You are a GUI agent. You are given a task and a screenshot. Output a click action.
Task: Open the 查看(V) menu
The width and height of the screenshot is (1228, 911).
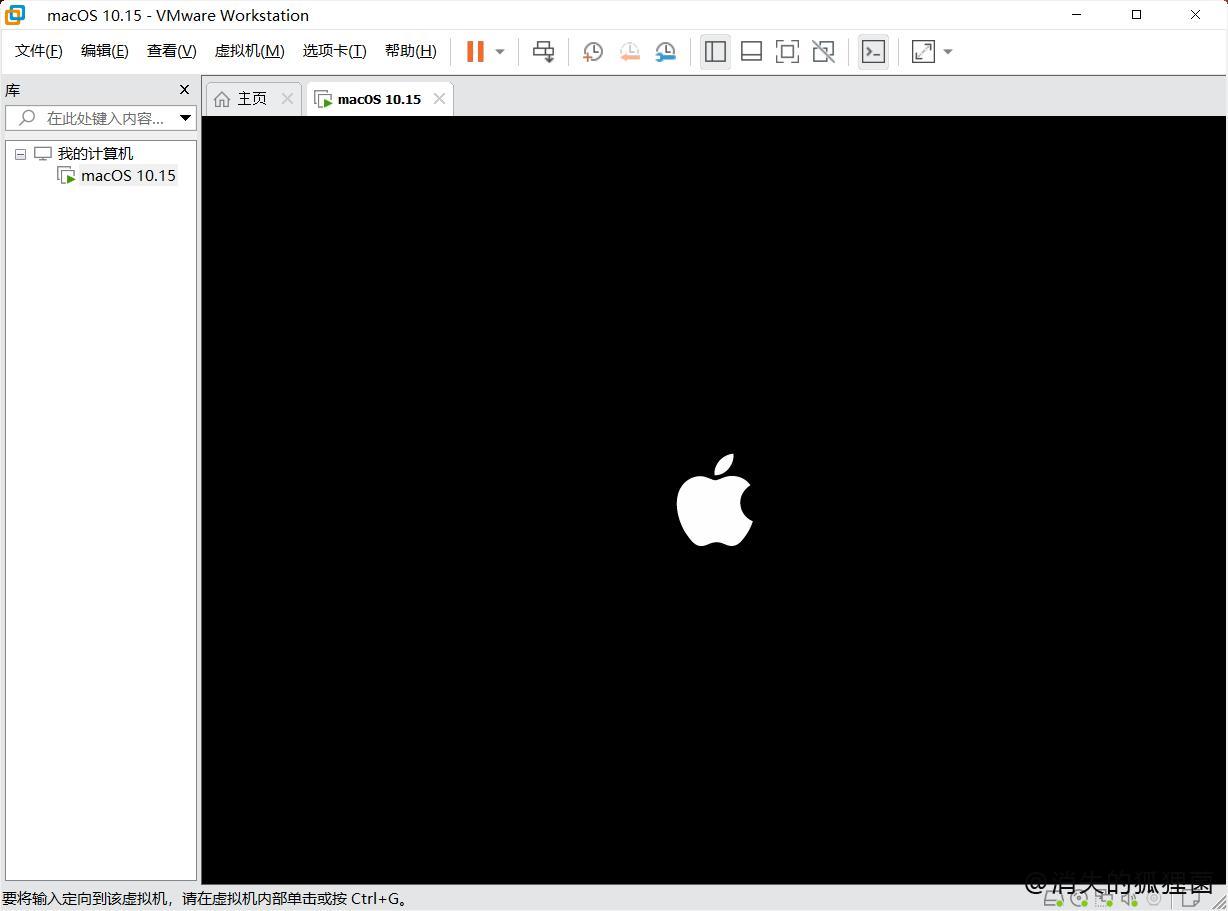tap(171, 51)
